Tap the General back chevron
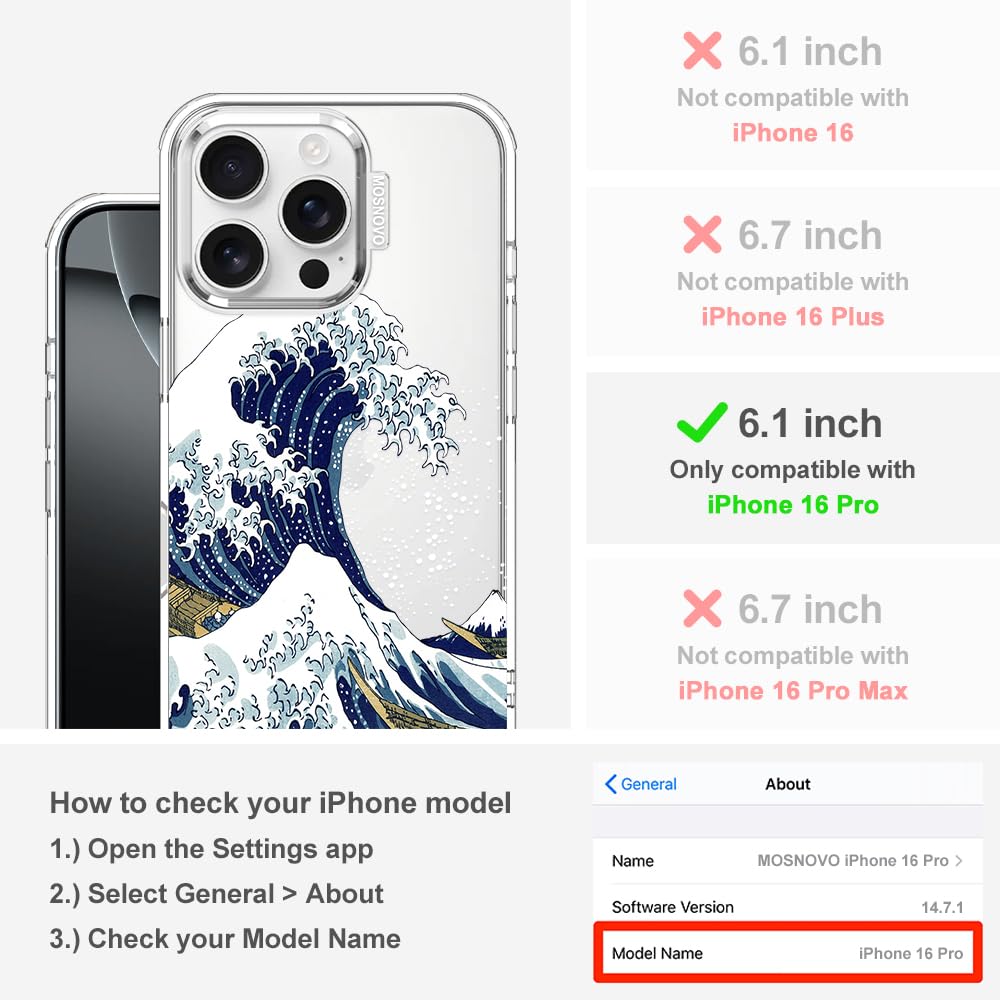The width and height of the screenshot is (1000, 1000). 610,784
